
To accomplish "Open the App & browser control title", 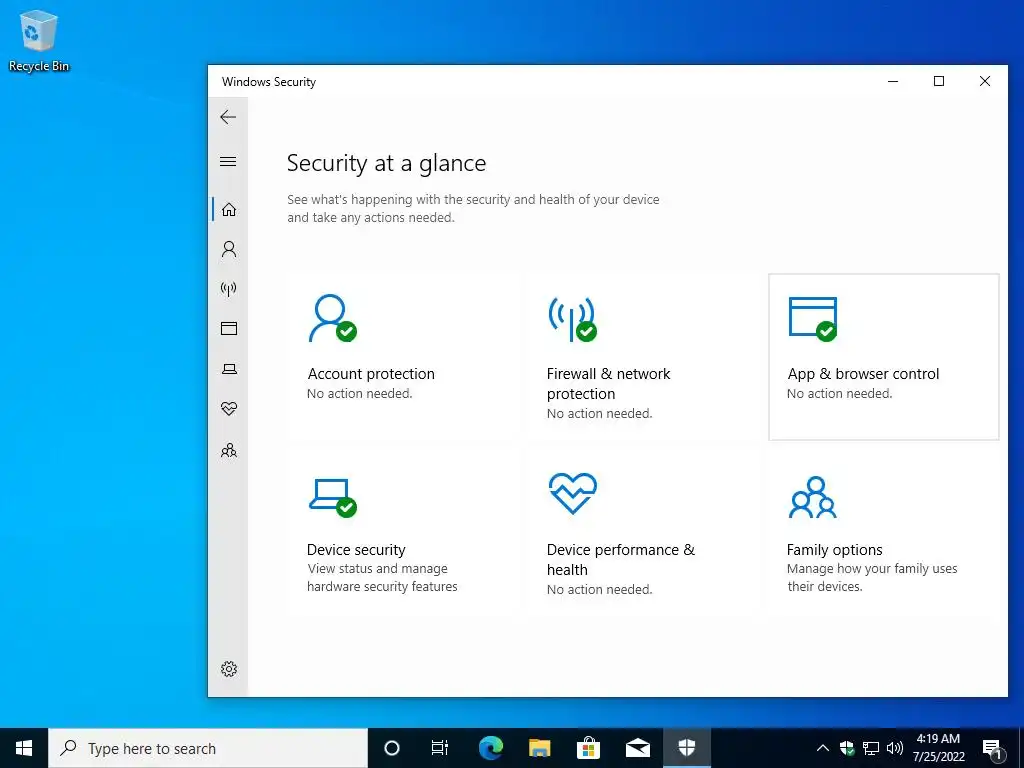I will 863,374.
